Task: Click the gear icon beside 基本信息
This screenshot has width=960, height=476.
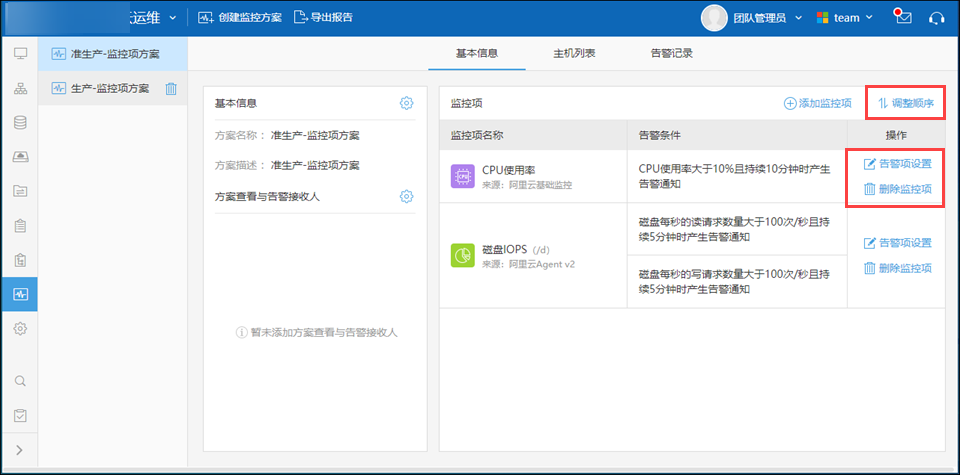Action: 406,103
